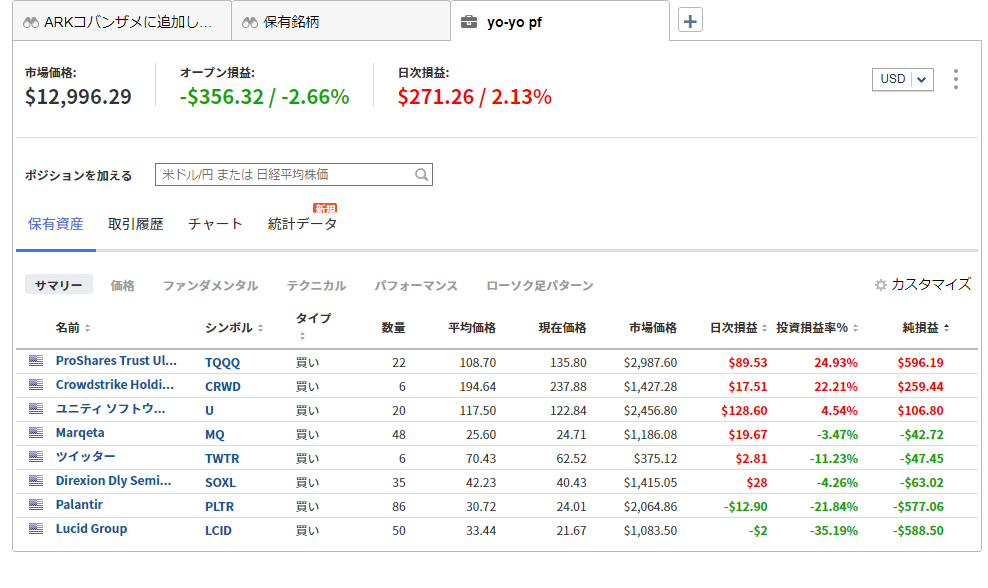Open Palantir stock link
The height and width of the screenshot is (588, 988).
tap(79, 504)
